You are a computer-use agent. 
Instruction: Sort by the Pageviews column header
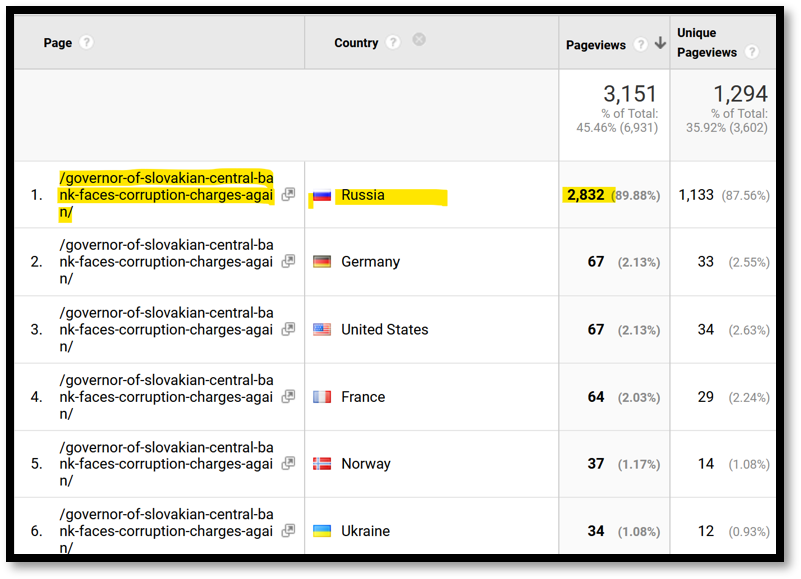[596, 45]
